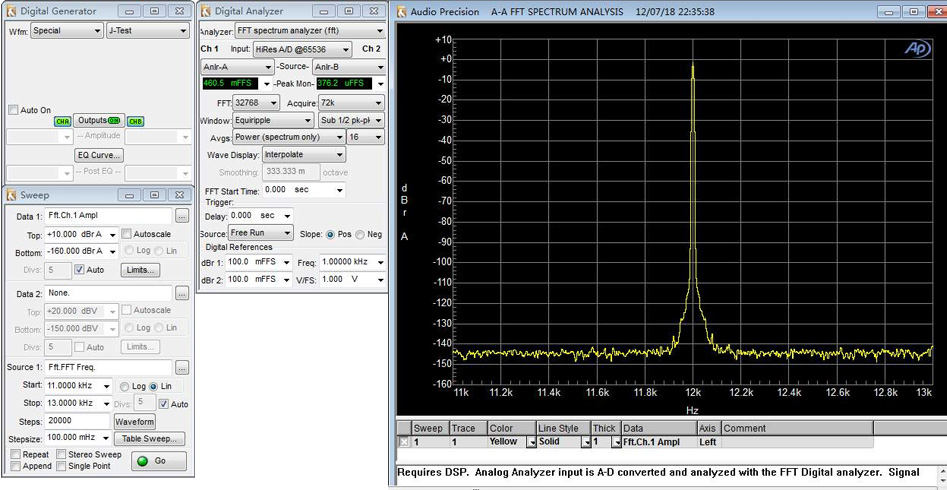
Task: Open the Line Style Solid dropdown
Action: pos(586,442)
